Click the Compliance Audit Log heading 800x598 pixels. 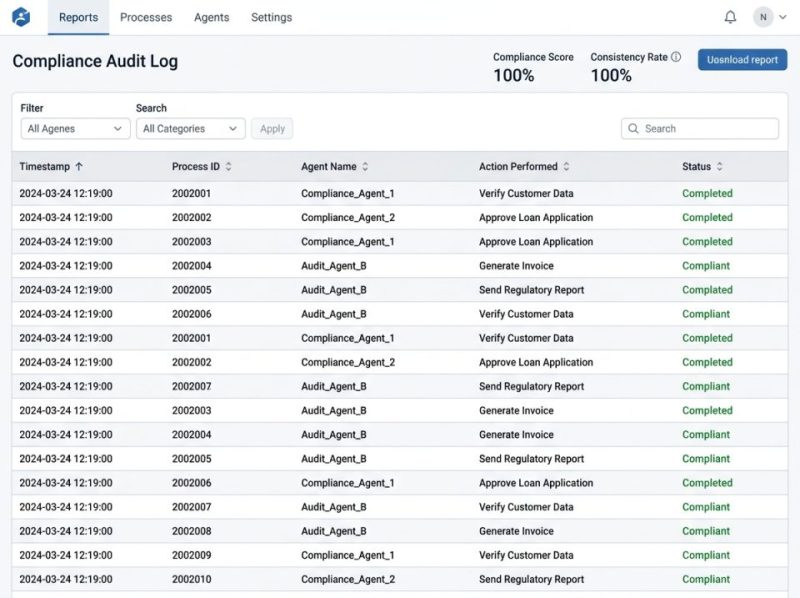(95, 61)
